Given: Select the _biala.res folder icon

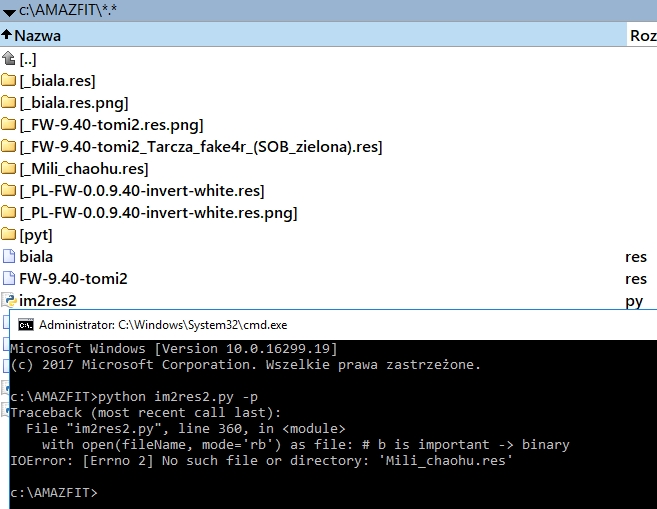Looking at the screenshot, I should [x=9, y=81].
